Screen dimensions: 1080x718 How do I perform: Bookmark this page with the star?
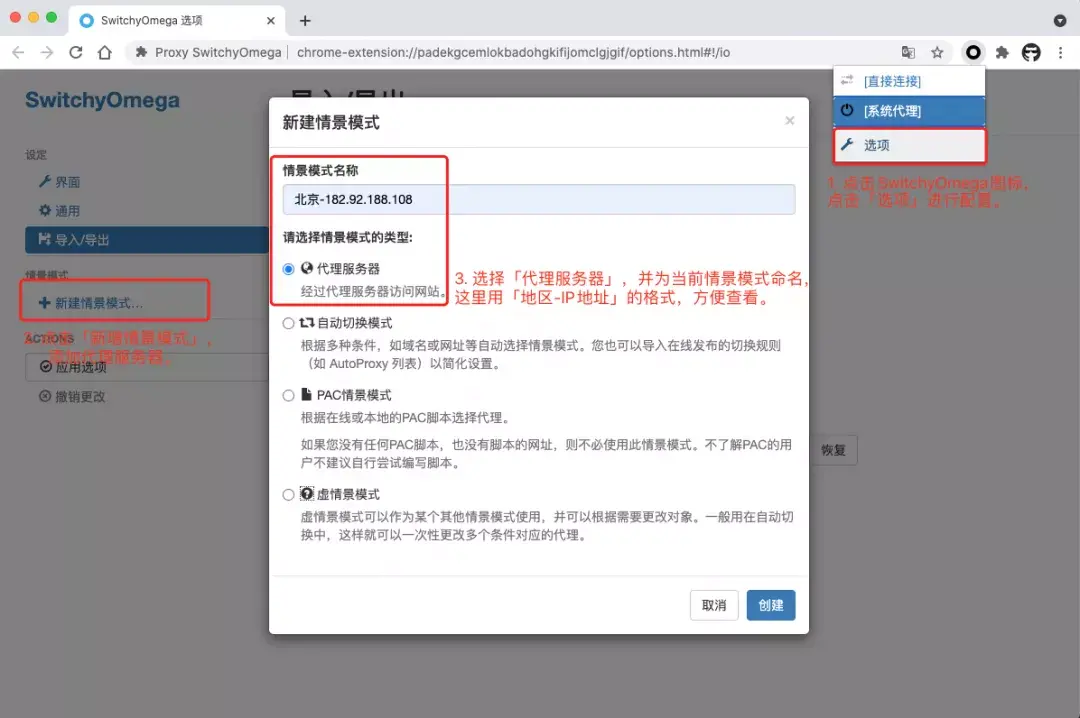point(937,52)
